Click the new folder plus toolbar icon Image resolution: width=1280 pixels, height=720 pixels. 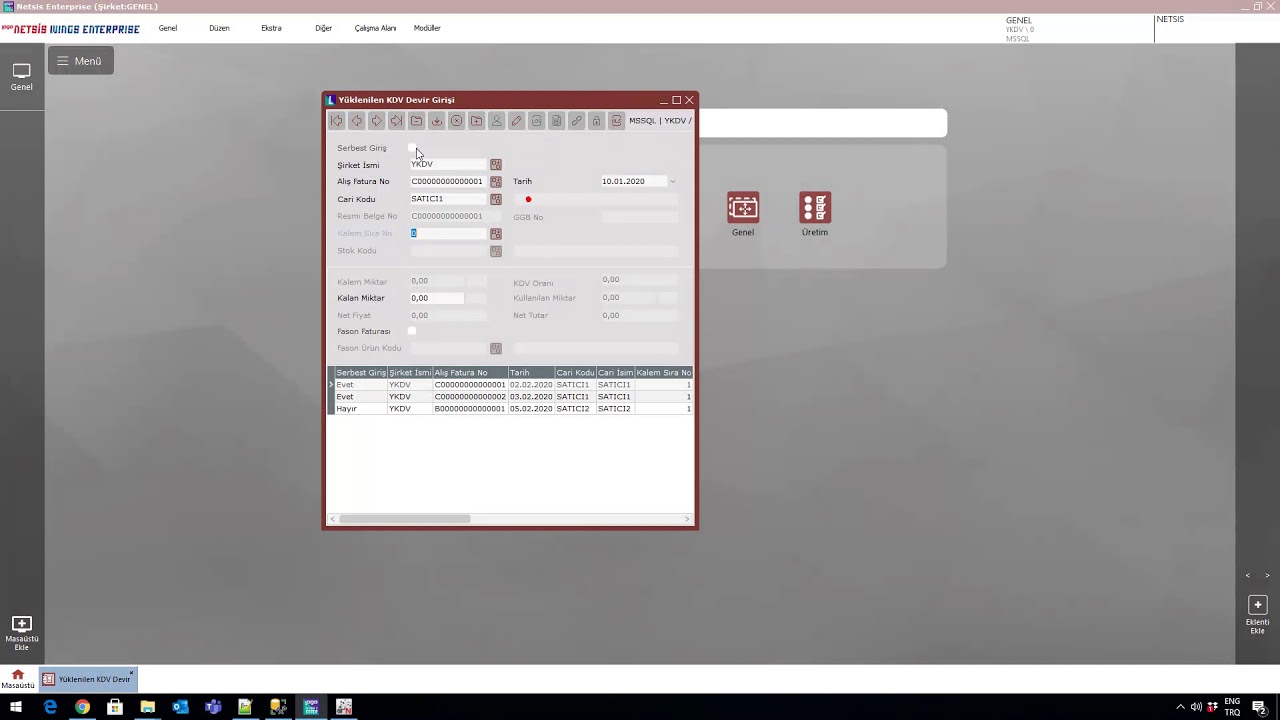tap(477, 121)
